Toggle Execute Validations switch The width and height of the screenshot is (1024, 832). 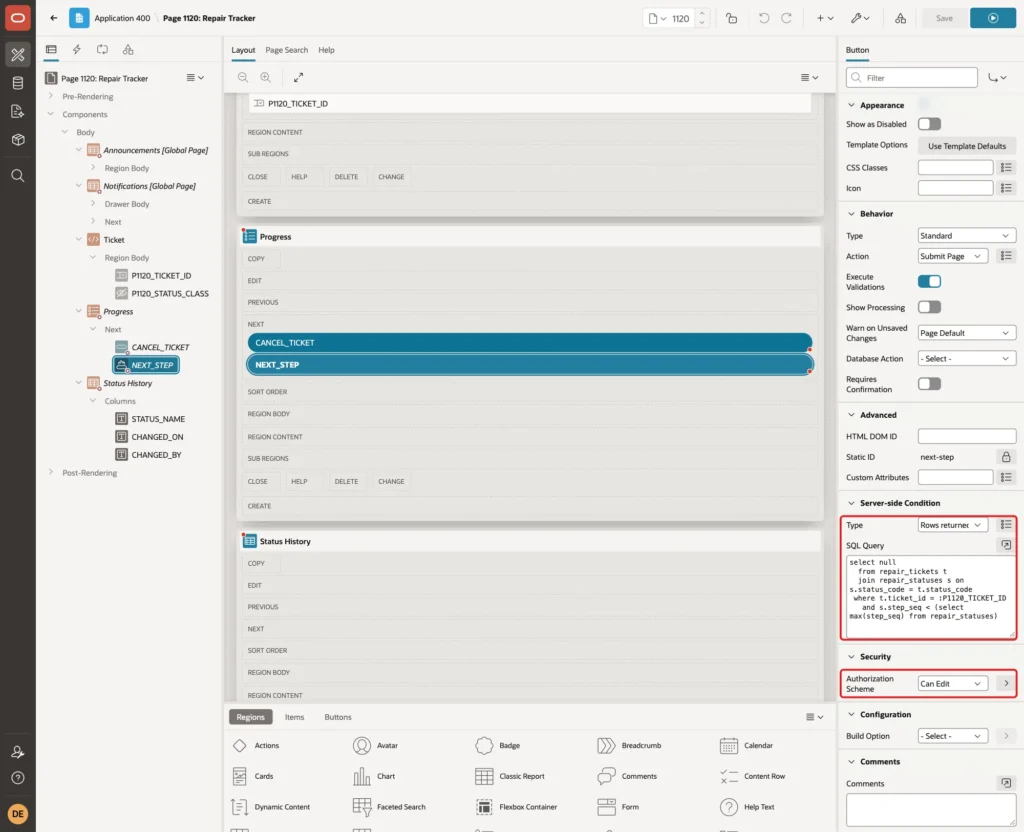coord(929,281)
